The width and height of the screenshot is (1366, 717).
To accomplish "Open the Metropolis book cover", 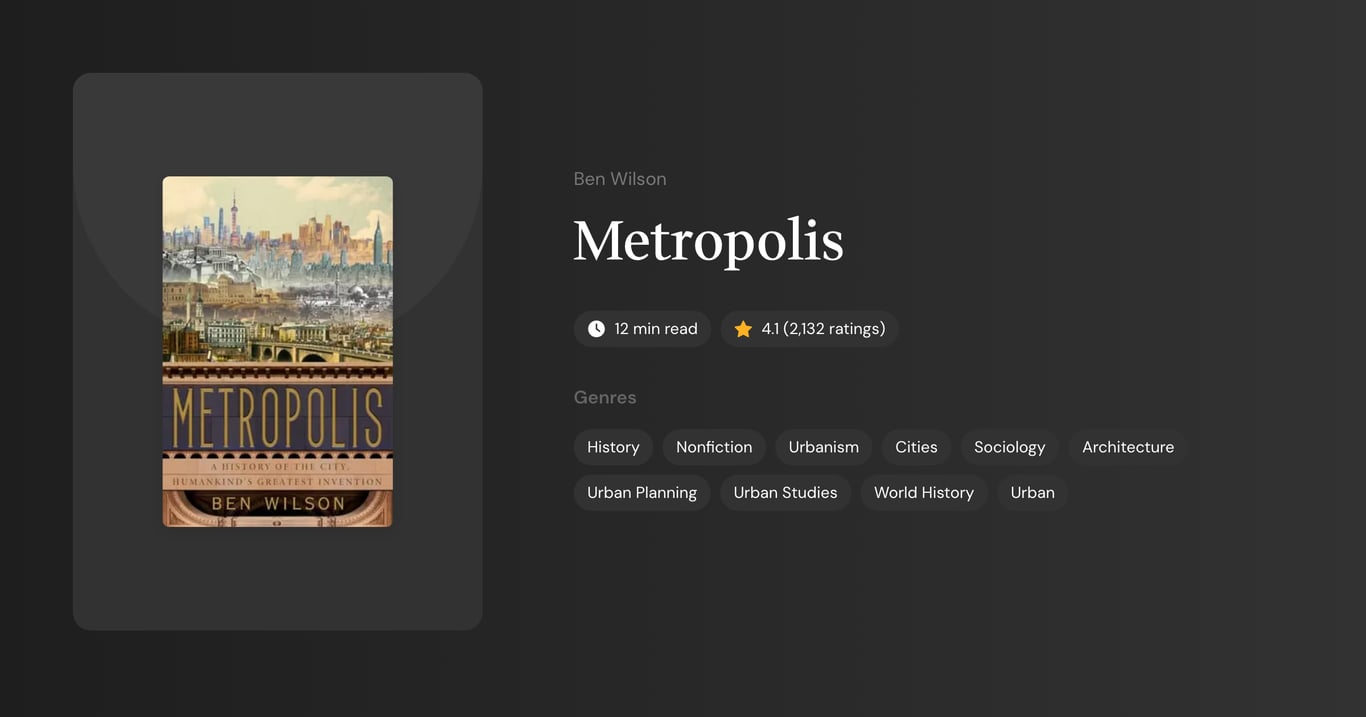I will click(277, 351).
